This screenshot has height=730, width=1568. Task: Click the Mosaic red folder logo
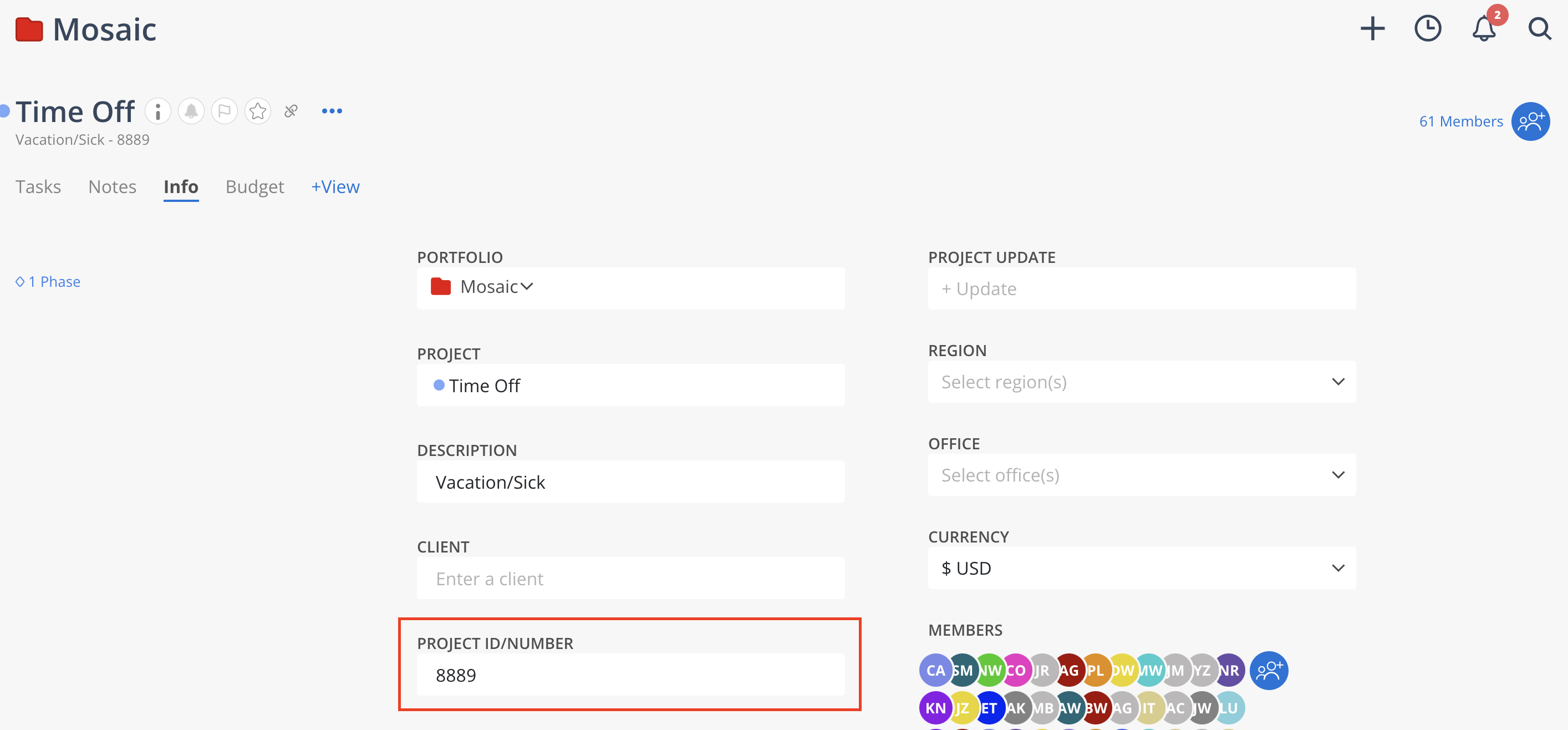point(29,29)
